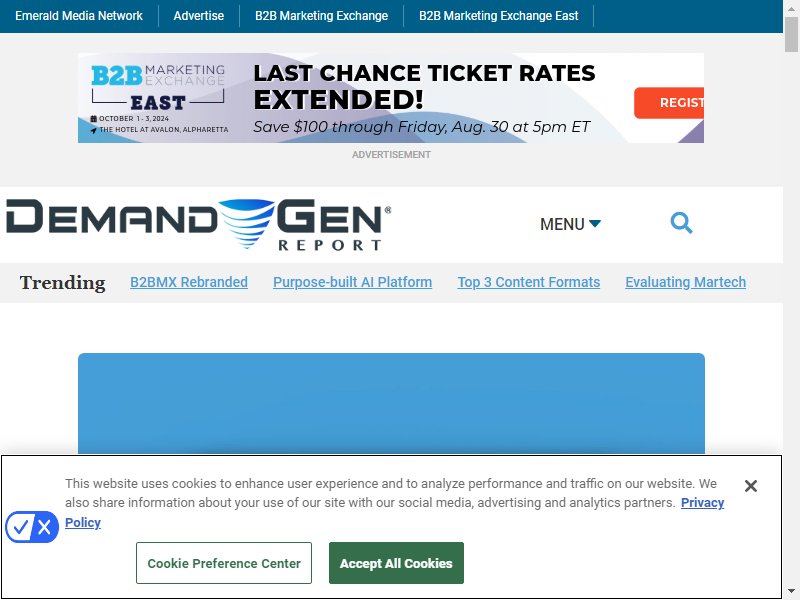Open Top 3 Content Formats link
The image size is (800, 600).
[x=529, y=282]
